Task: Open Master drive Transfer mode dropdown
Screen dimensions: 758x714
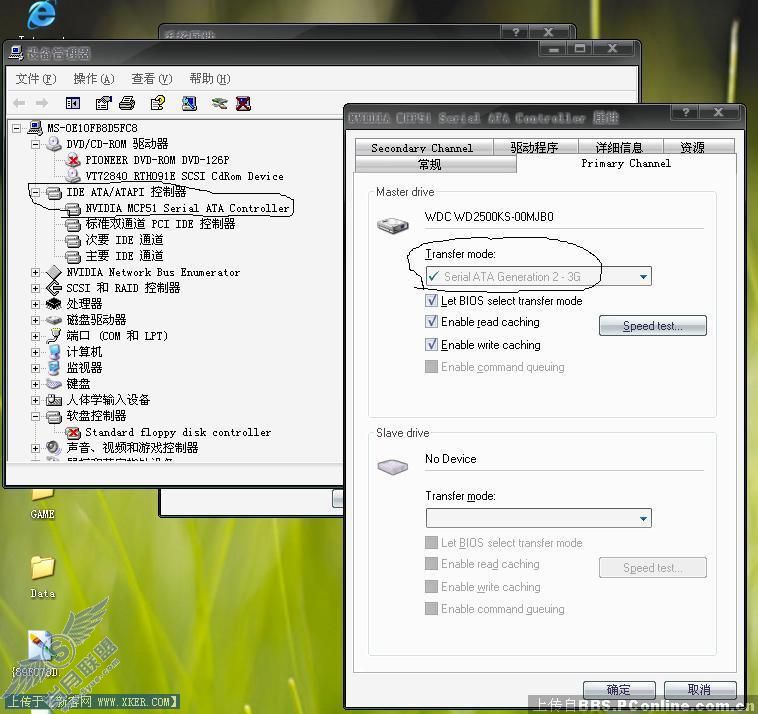Action: click(x=539, y=277)
